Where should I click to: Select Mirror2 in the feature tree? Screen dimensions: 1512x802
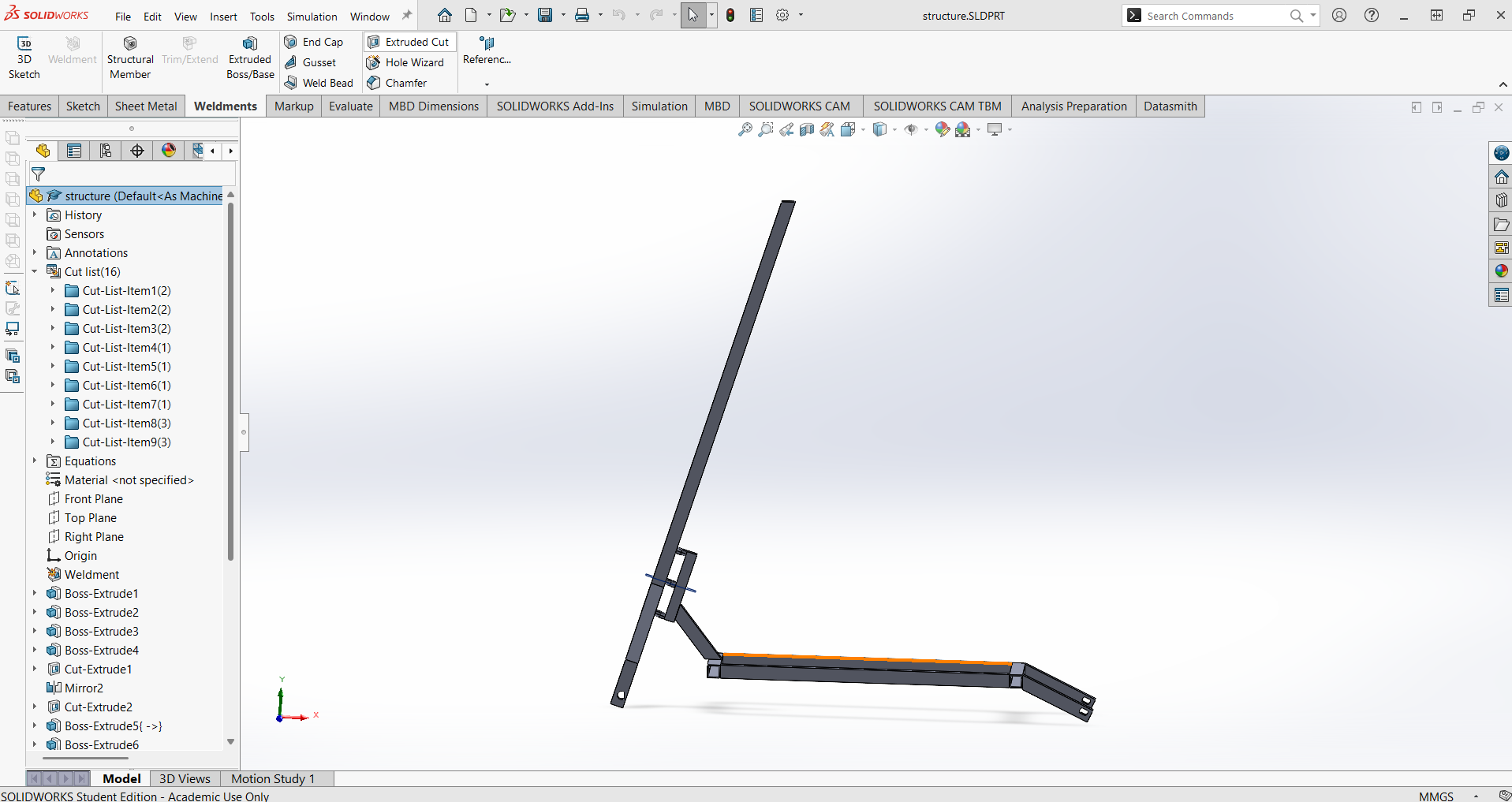tap(84, 688)
